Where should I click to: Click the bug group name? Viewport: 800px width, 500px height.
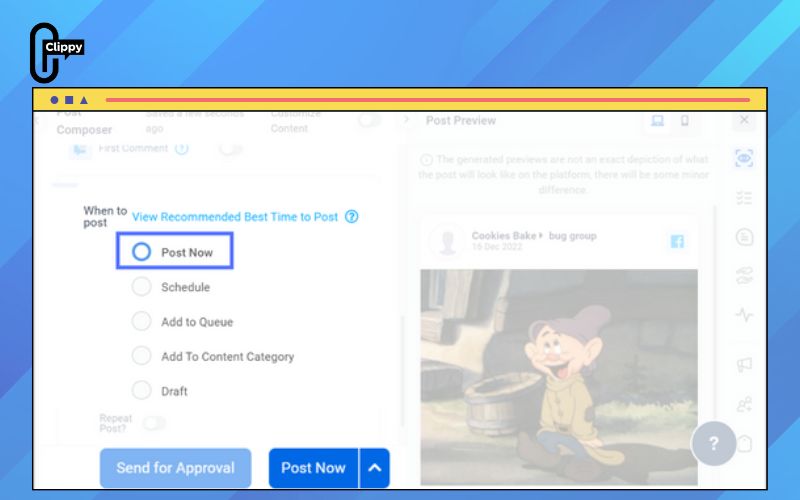(572, 236)
